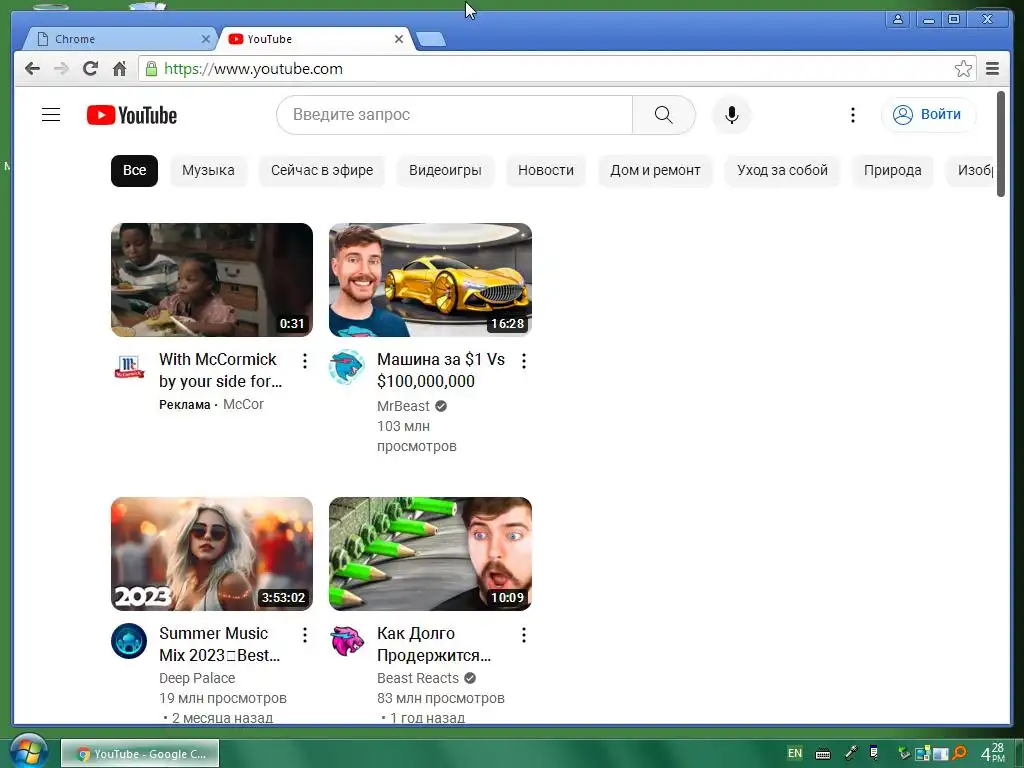Bookmark this page with star icon
The width and height of the screenshot is (1024, 768).
coord(963,69)
